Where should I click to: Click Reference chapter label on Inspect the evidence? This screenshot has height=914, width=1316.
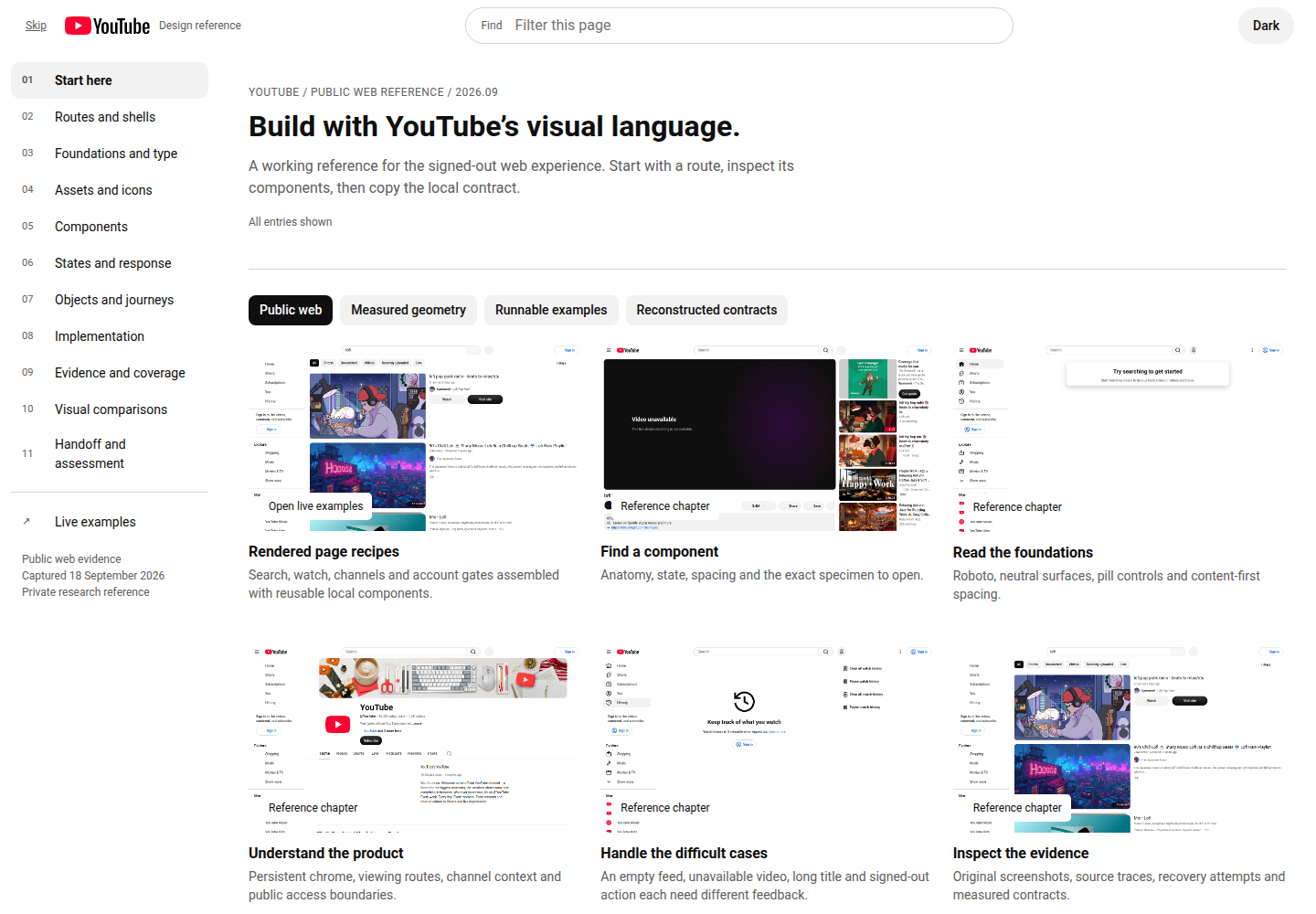[x=1017, y=808]
